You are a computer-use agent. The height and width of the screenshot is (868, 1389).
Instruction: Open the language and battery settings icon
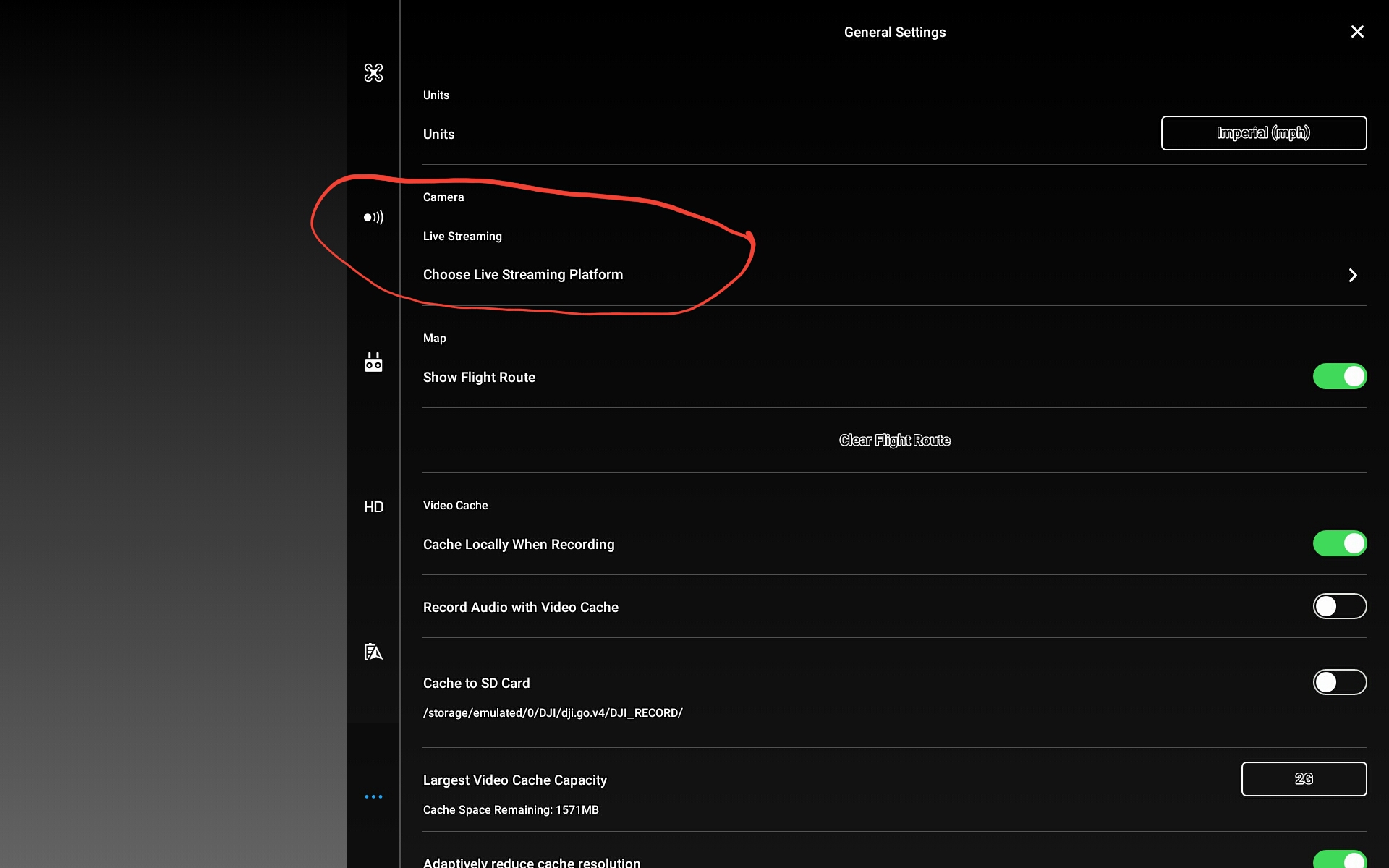click(373, 652)
